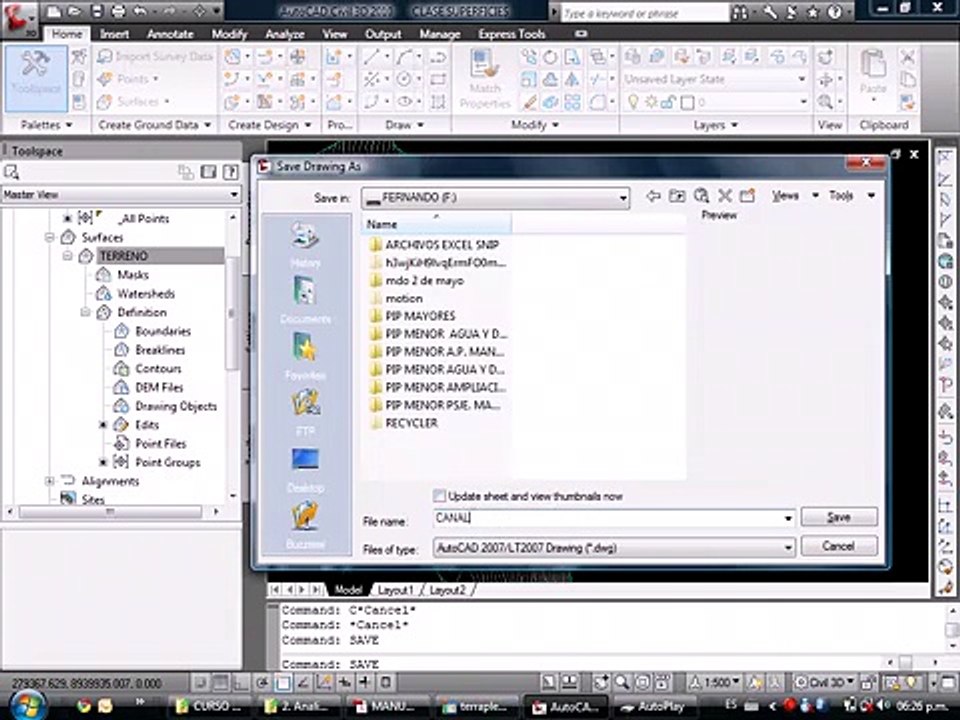Expand the Alignments tree node

pos(50,481)
